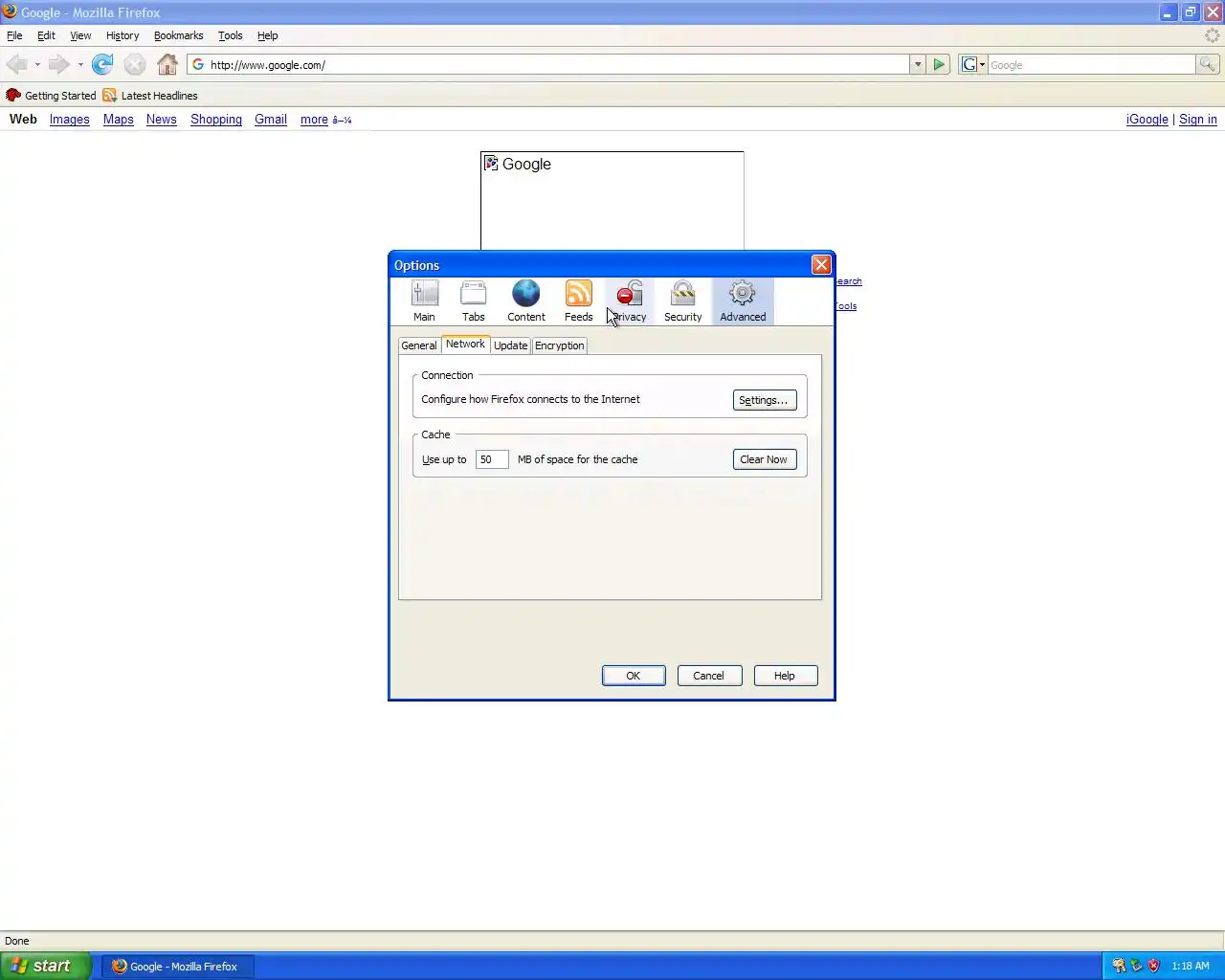Click the Firefox throbber activity indicator
Image resolution: width=1225 pixels, height=980 pixels.
pyautogui.click(x=1213, y=35)
